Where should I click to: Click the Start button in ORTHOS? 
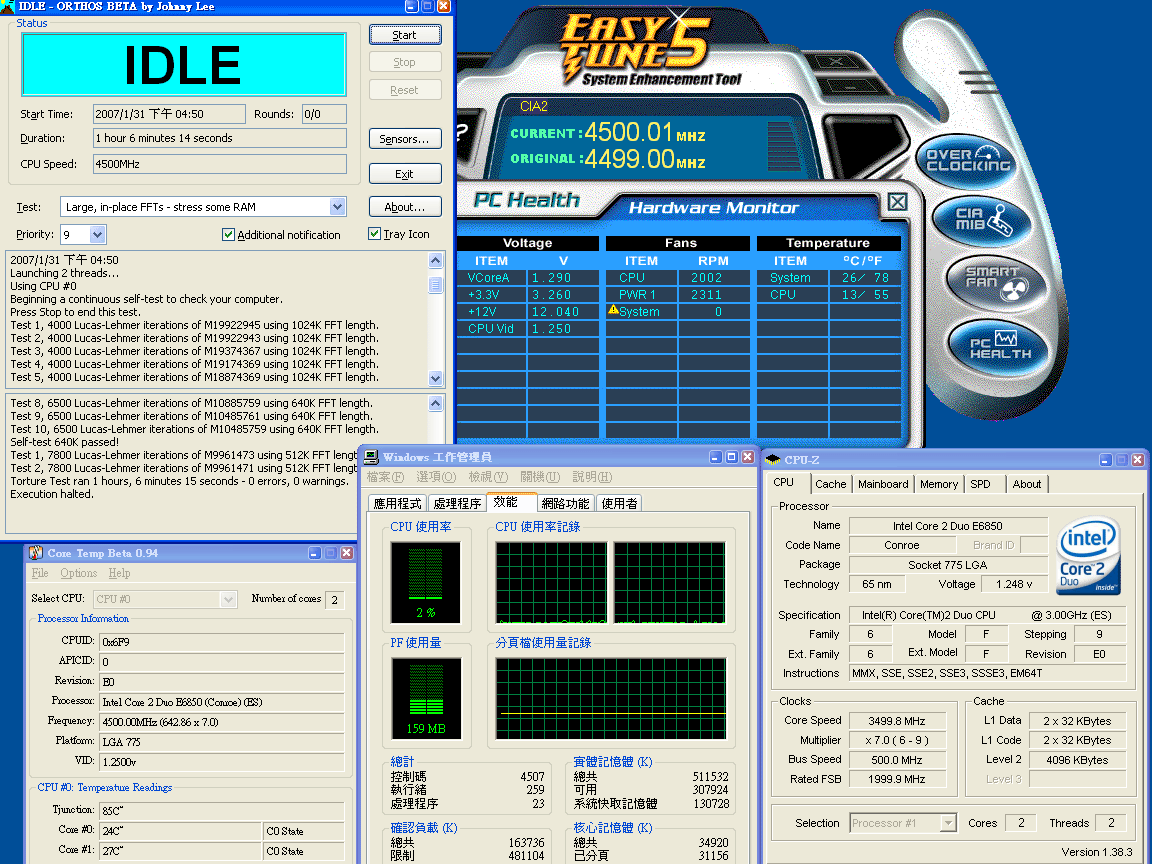pos(405,35)
